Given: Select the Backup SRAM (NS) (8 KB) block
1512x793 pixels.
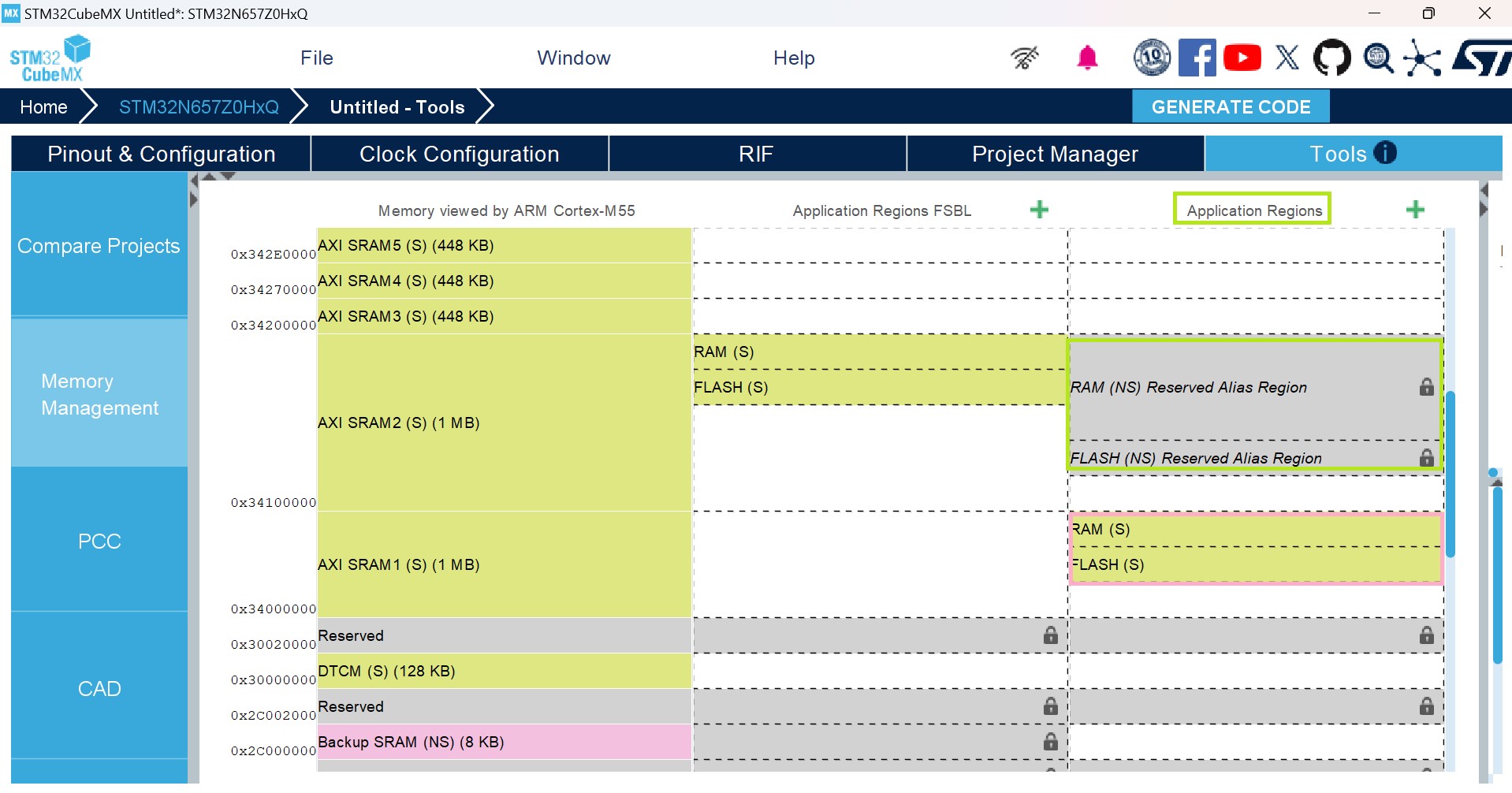Looking at the screenshot, I should point(505,742).
